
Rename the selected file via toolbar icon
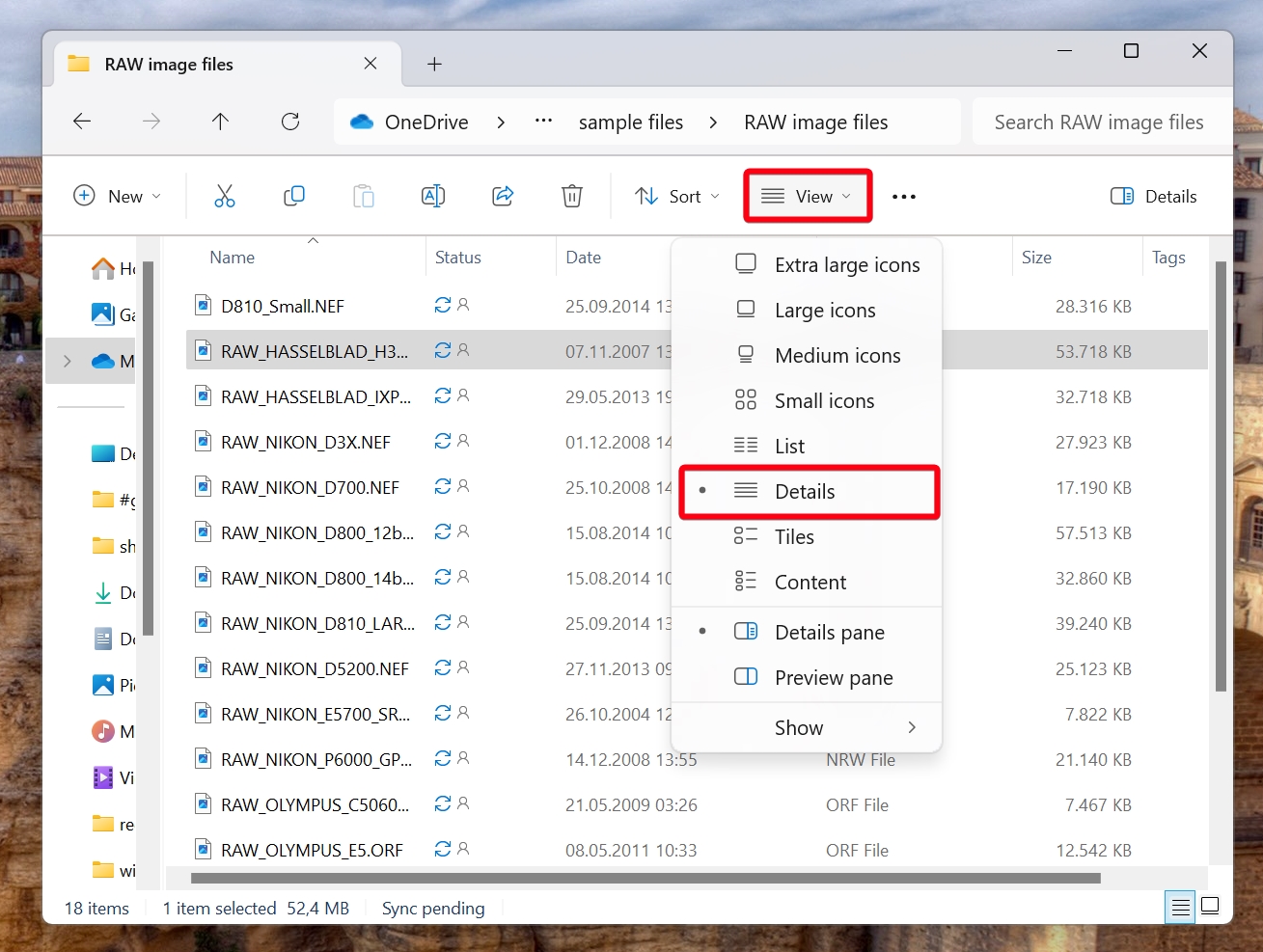tap(433, 196)
